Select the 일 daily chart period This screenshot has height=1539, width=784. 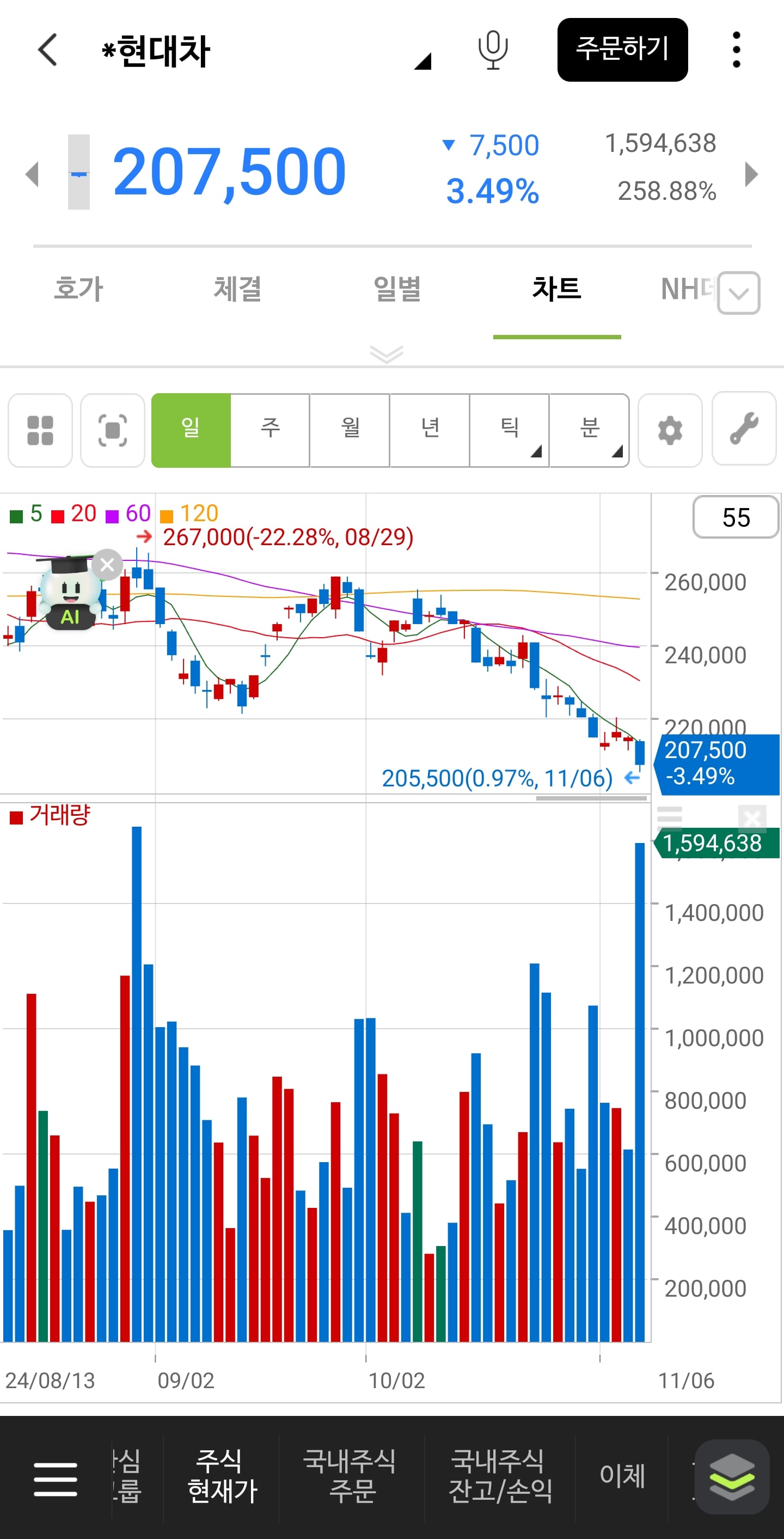tap(191, 430)
